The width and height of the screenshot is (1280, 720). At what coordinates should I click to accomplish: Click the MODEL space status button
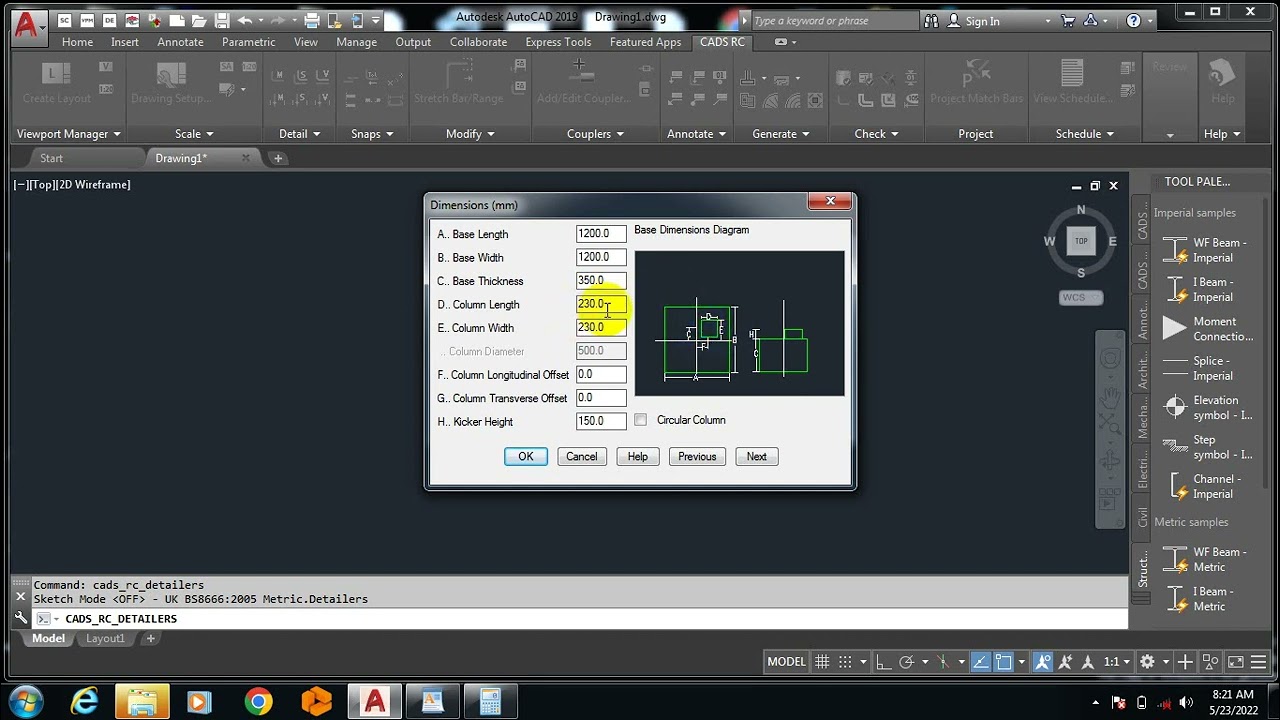click(x=786, y=661)
